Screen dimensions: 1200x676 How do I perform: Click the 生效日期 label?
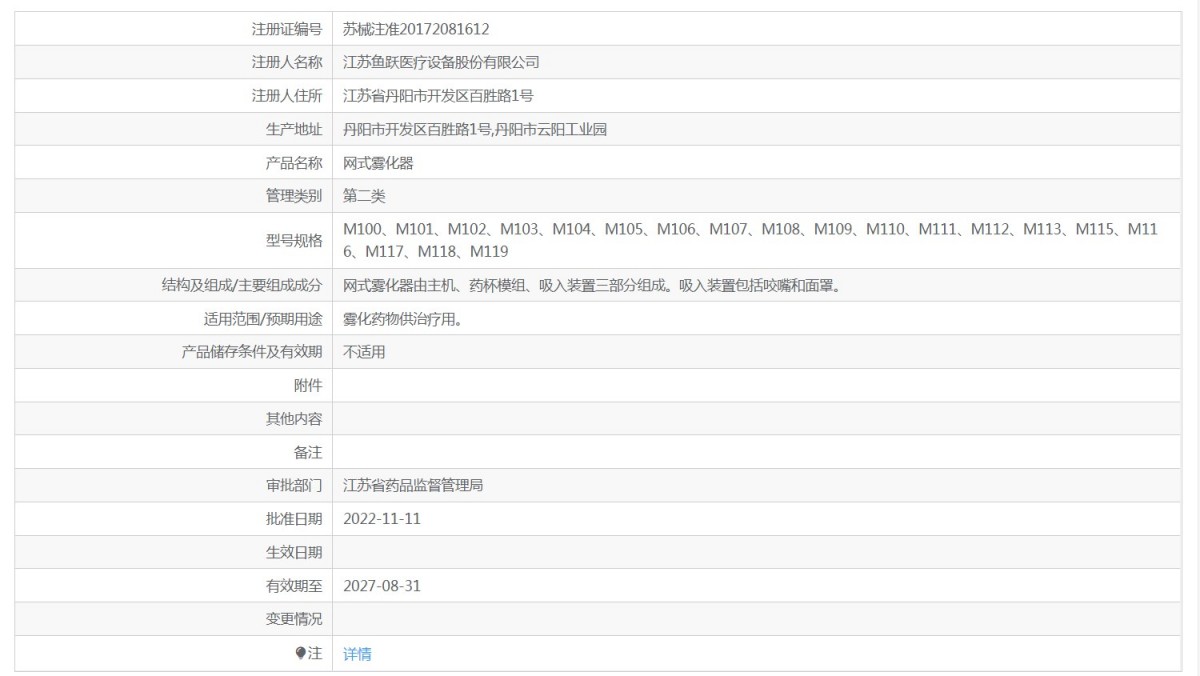click(x=294, y=553)
